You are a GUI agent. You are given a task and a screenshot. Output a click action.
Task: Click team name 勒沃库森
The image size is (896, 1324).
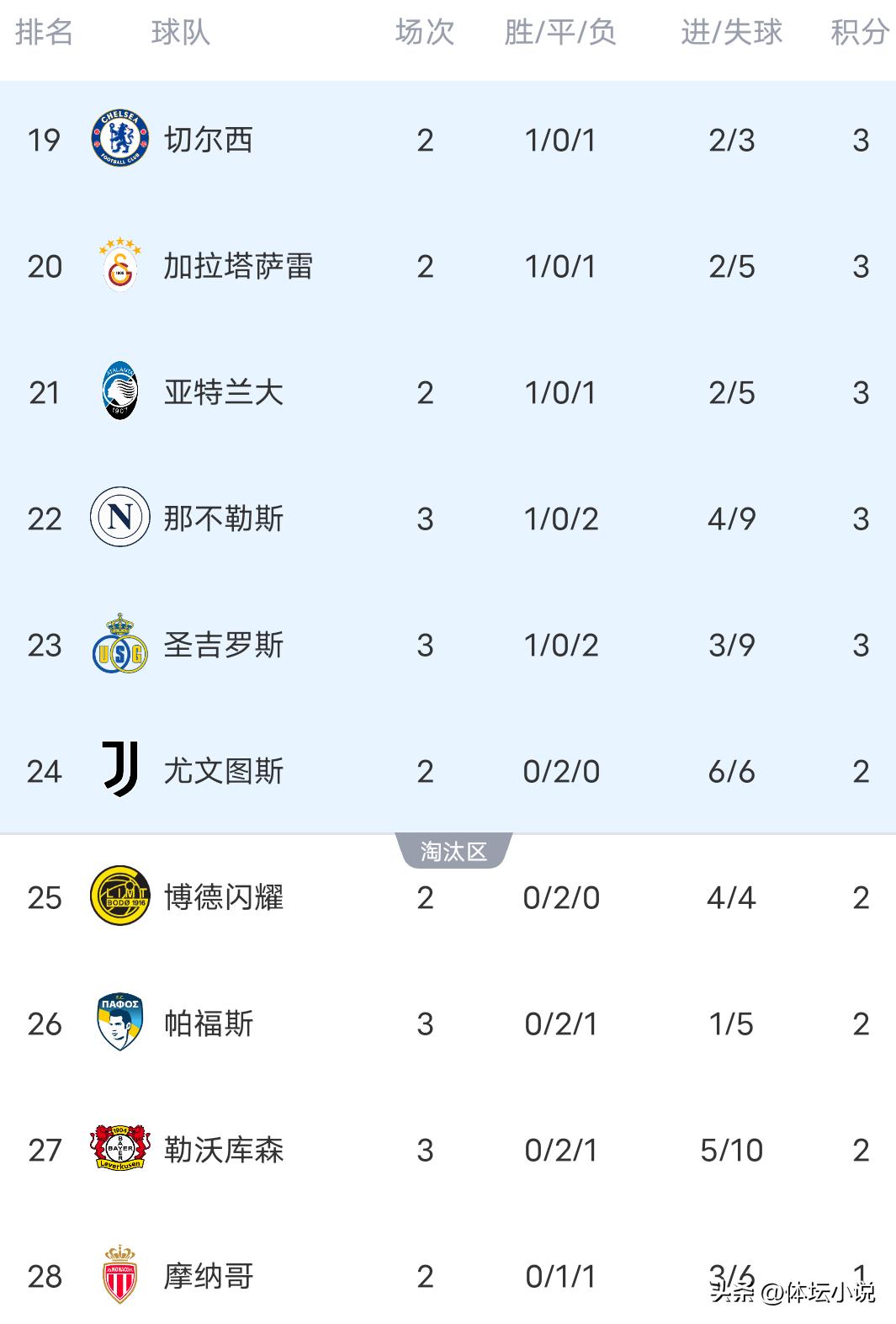click(224, 1150)
